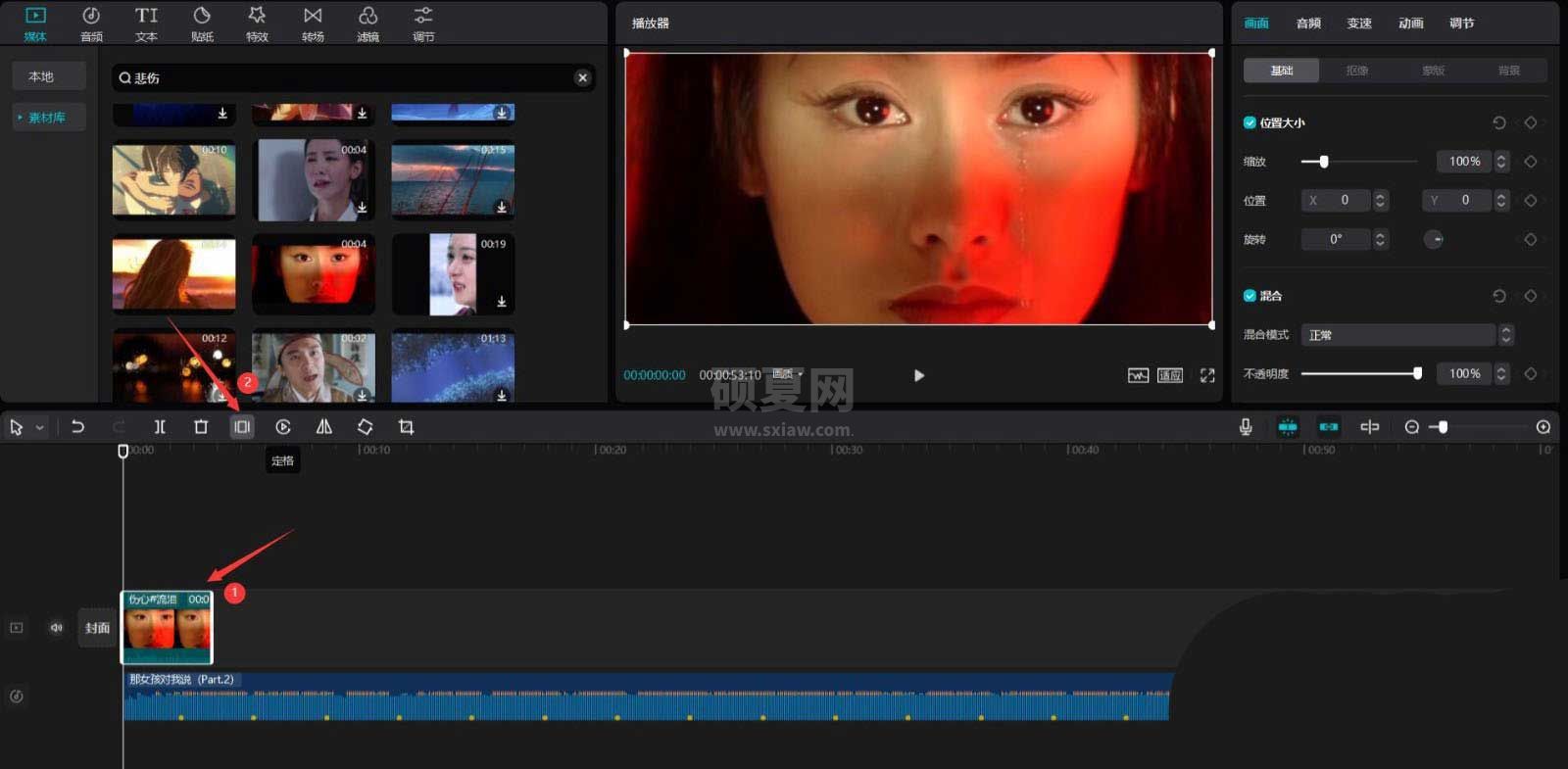Download the 01:13 blue sparkle clip

(x=502, y=395)
